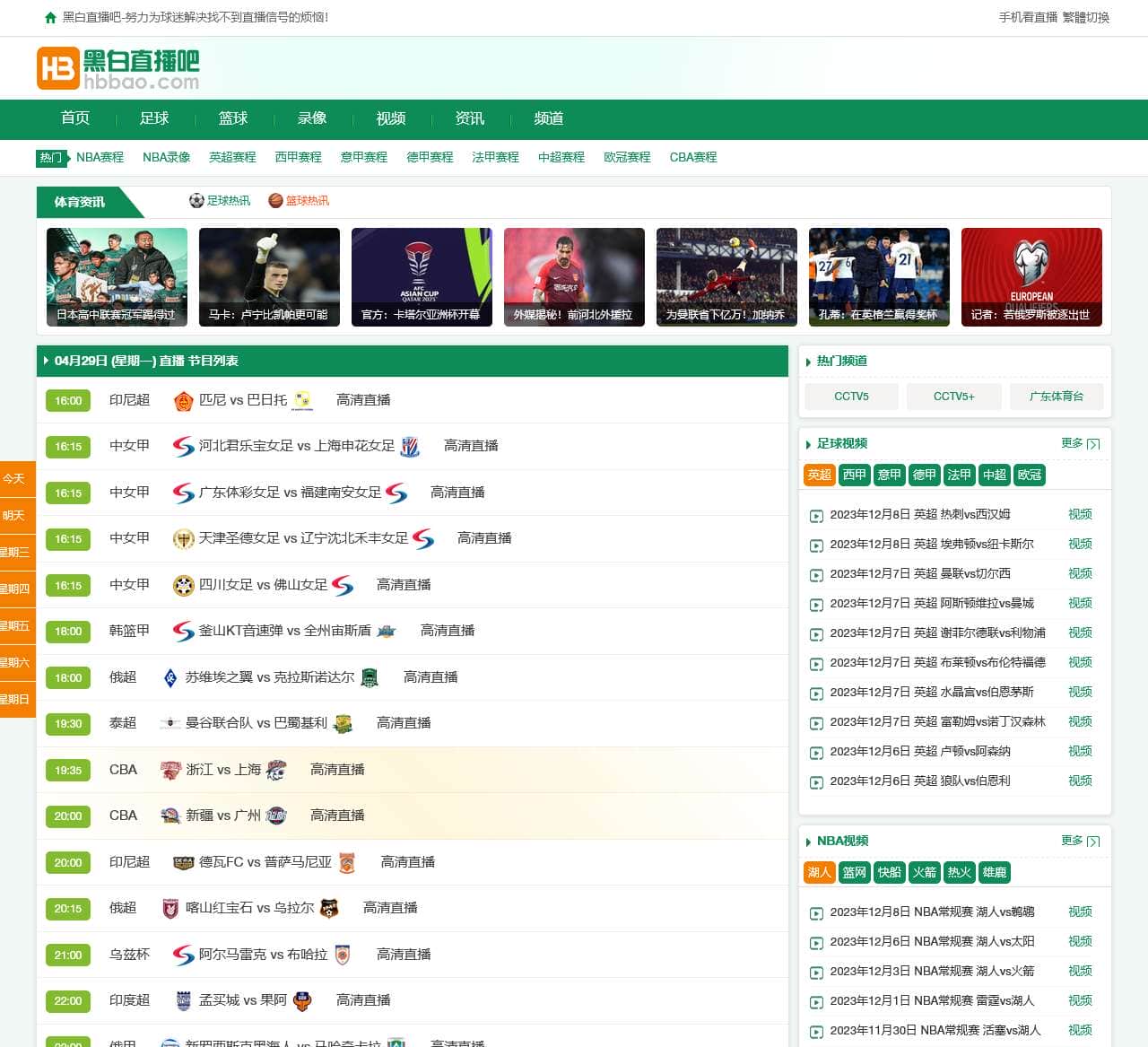Click the 乌拉尔 team logo
Screen dimensions: 1148x1047
coord(329,908)
